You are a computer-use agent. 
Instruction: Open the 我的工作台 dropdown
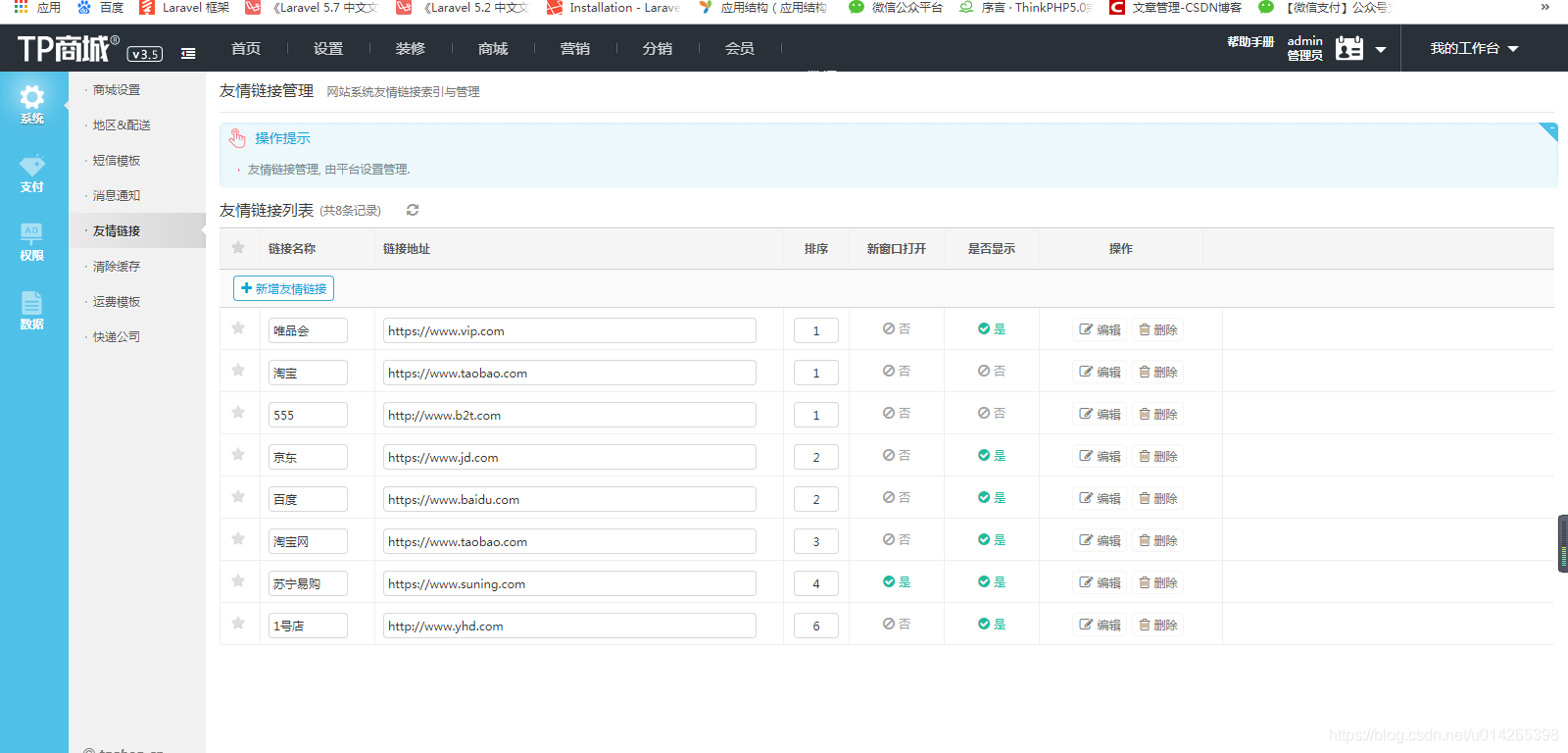(1474, 48)
